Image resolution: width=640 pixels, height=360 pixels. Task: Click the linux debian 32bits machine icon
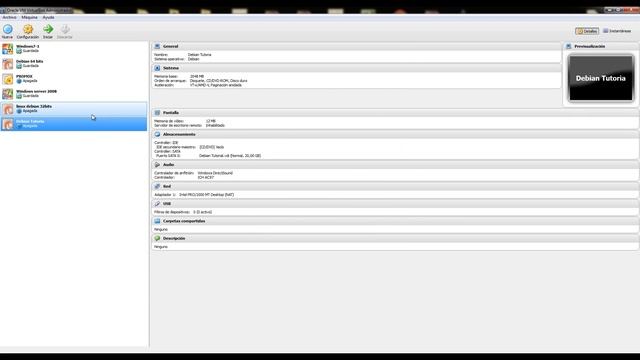coord(7,109)
